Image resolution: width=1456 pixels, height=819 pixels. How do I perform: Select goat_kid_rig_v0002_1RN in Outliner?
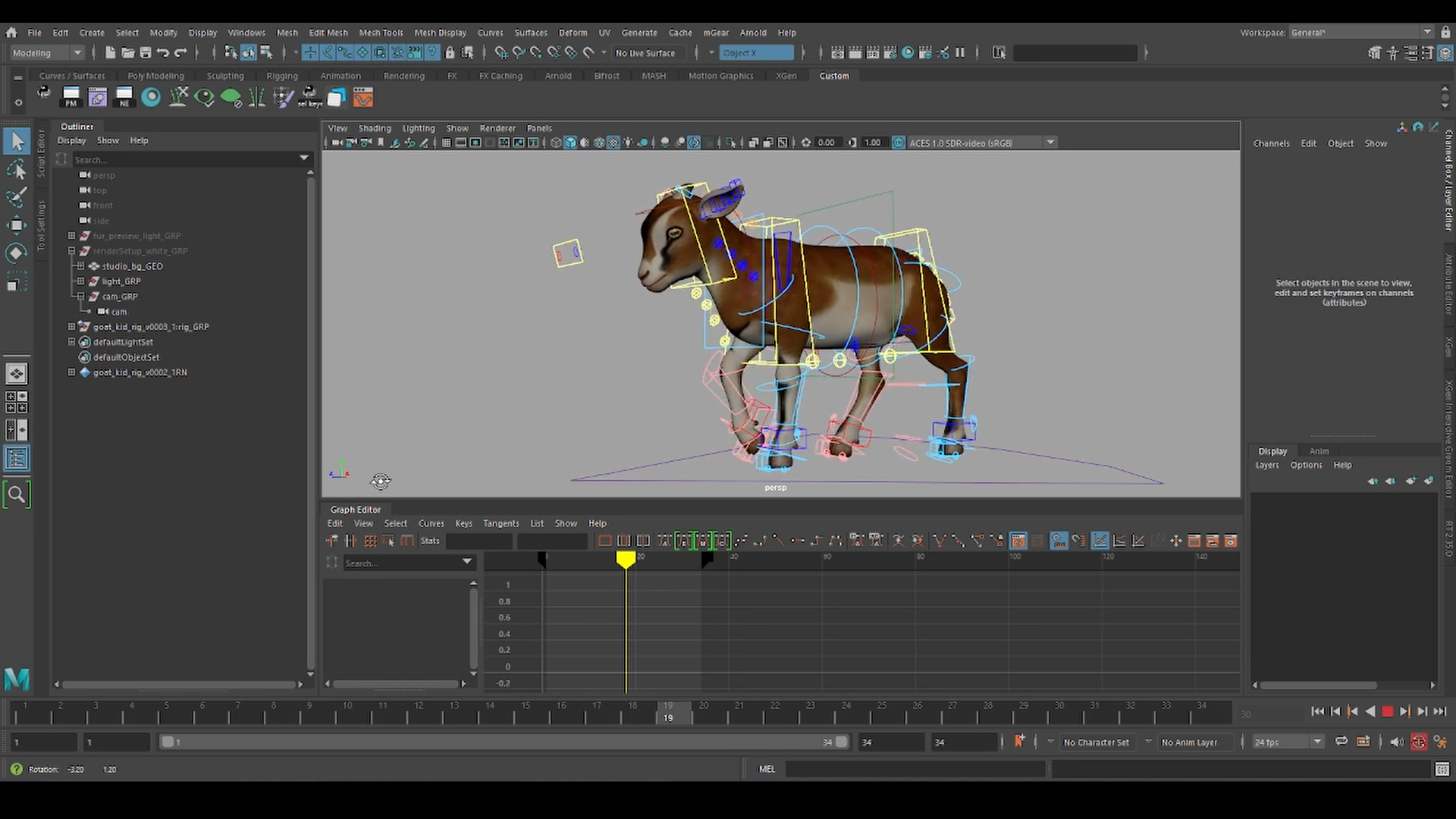point(140,372)
